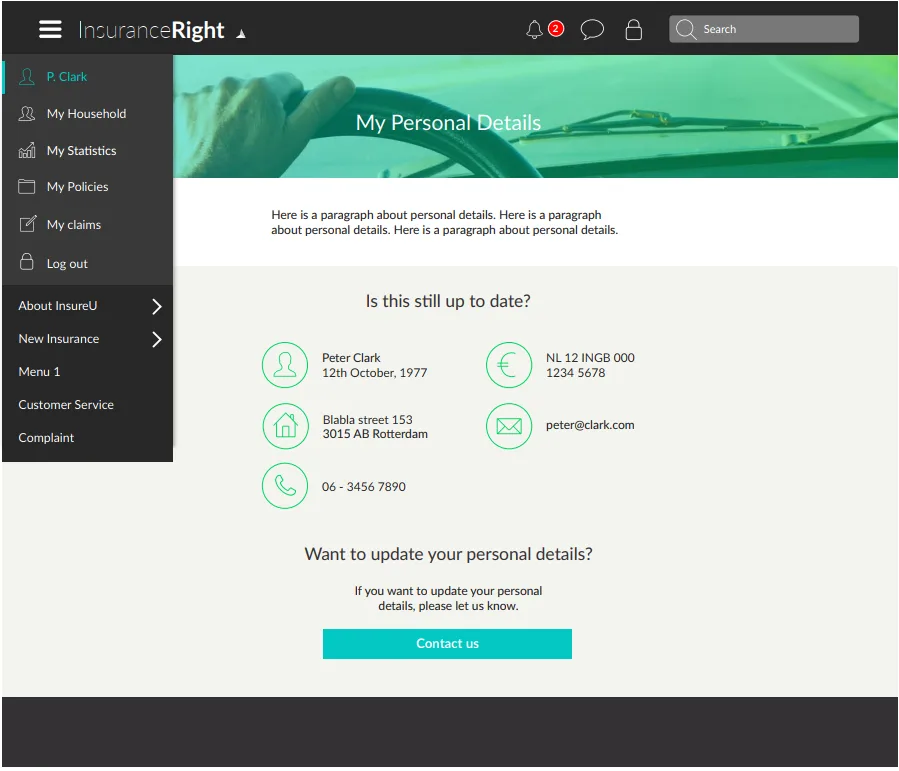Click the peter@clark.com email text
Image resolution: width=899 pixels, height=771 pixels.
(x=590, y=425)
